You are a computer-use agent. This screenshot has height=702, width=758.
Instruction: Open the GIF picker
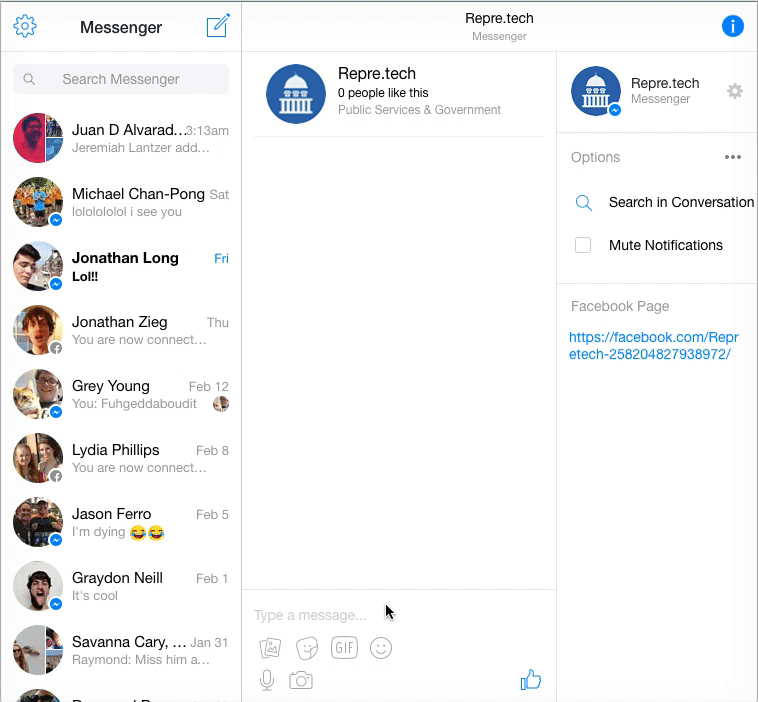[x=344, y=648]
